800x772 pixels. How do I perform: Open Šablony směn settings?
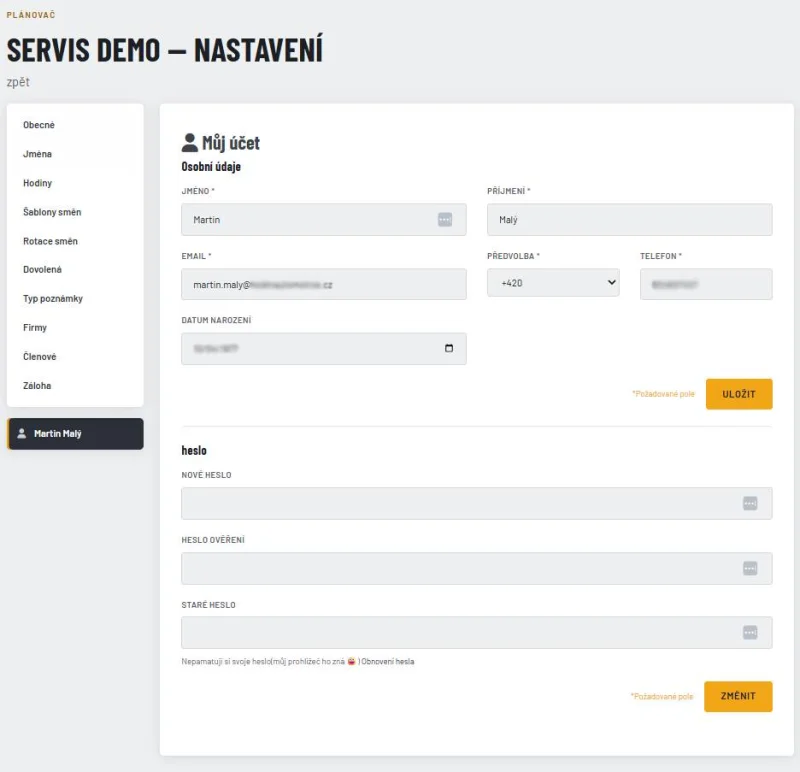click(52, 212)
